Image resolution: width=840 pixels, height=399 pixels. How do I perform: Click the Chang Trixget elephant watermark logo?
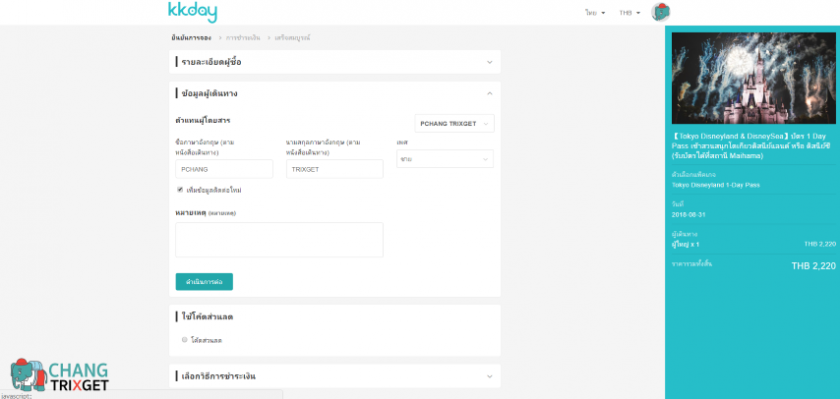click(59, 375)
